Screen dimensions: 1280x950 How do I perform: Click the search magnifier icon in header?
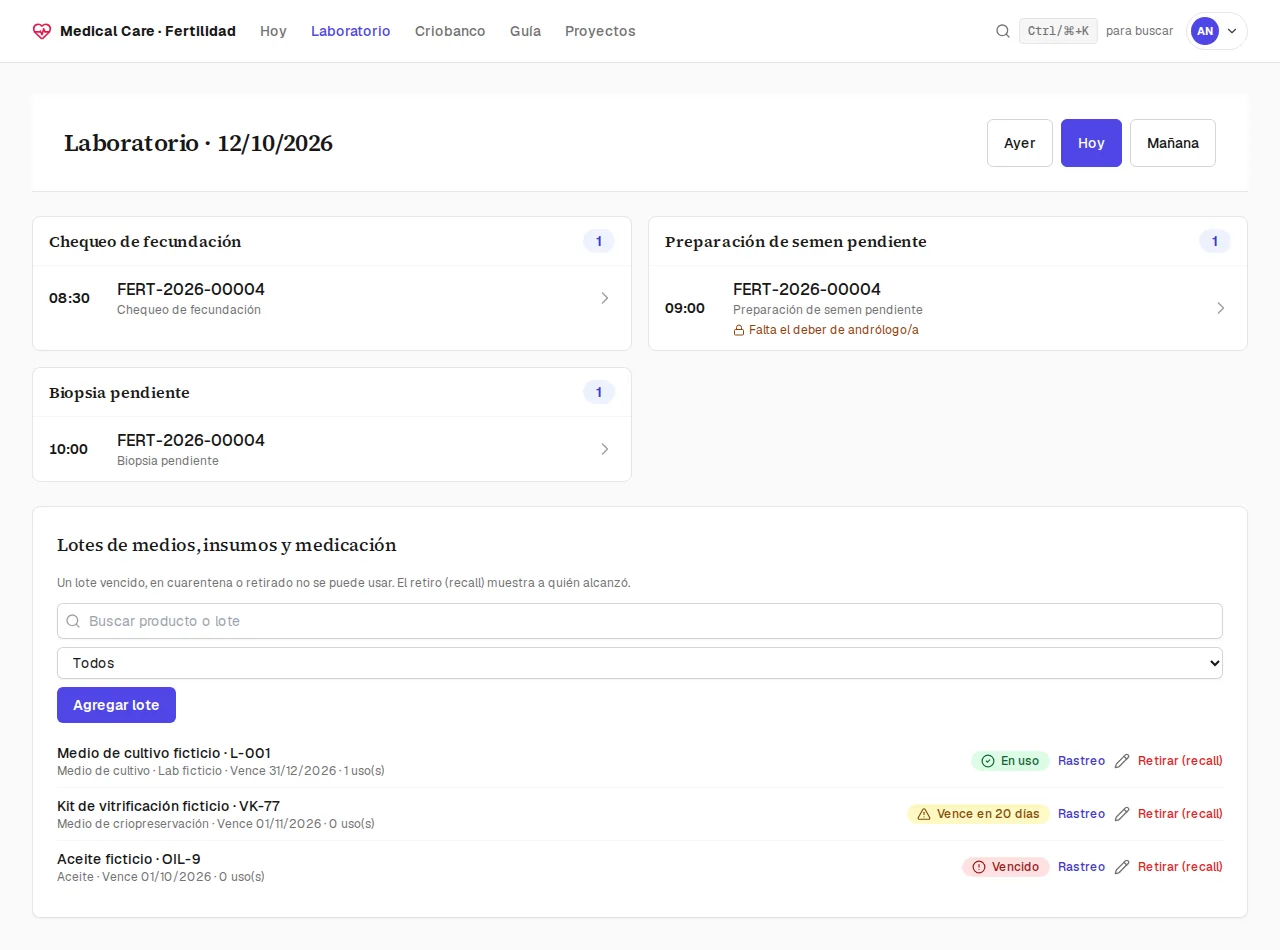click(1003, 31)
